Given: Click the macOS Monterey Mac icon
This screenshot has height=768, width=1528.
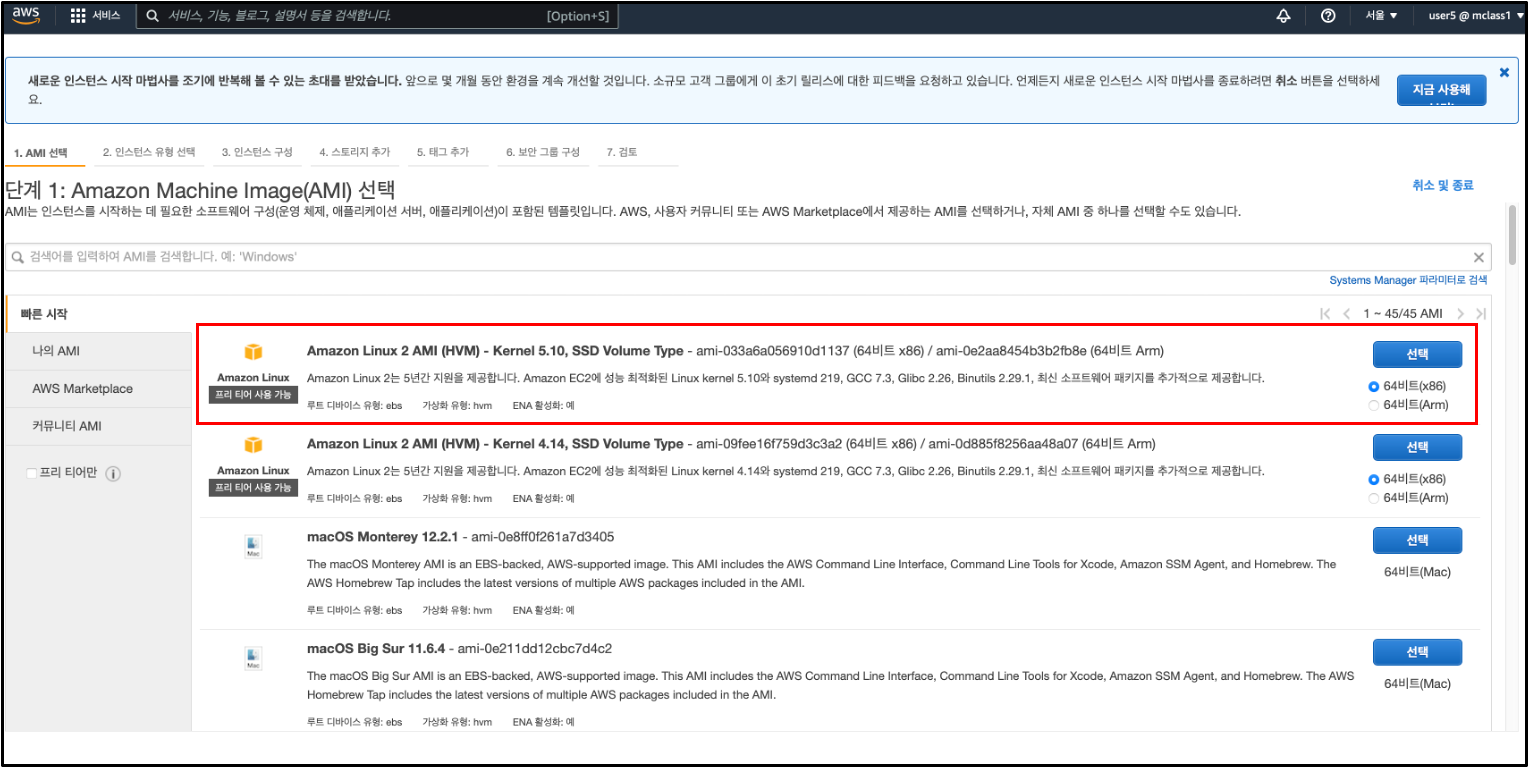Looking at the screenshot, I should click(253, 546).
